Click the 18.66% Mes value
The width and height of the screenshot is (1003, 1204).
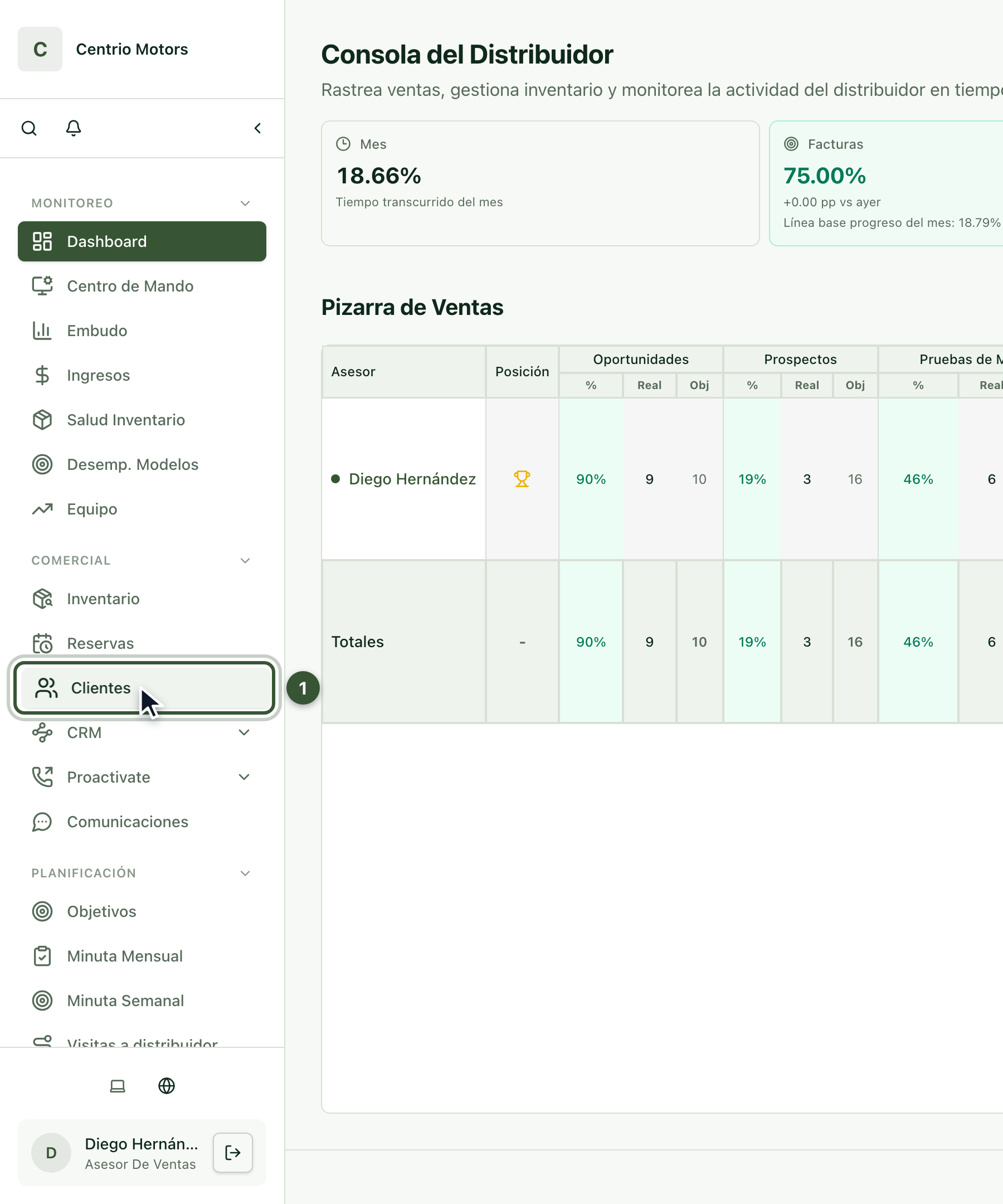click(379, 176)
